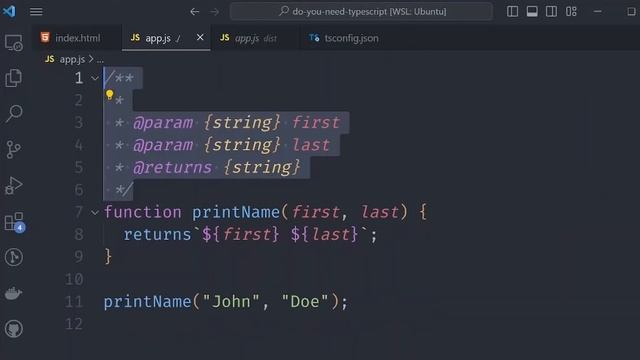Open the Search view
The height and width of the screenshot is (360, 640).
pyautogui.click(x=14, y=114)
